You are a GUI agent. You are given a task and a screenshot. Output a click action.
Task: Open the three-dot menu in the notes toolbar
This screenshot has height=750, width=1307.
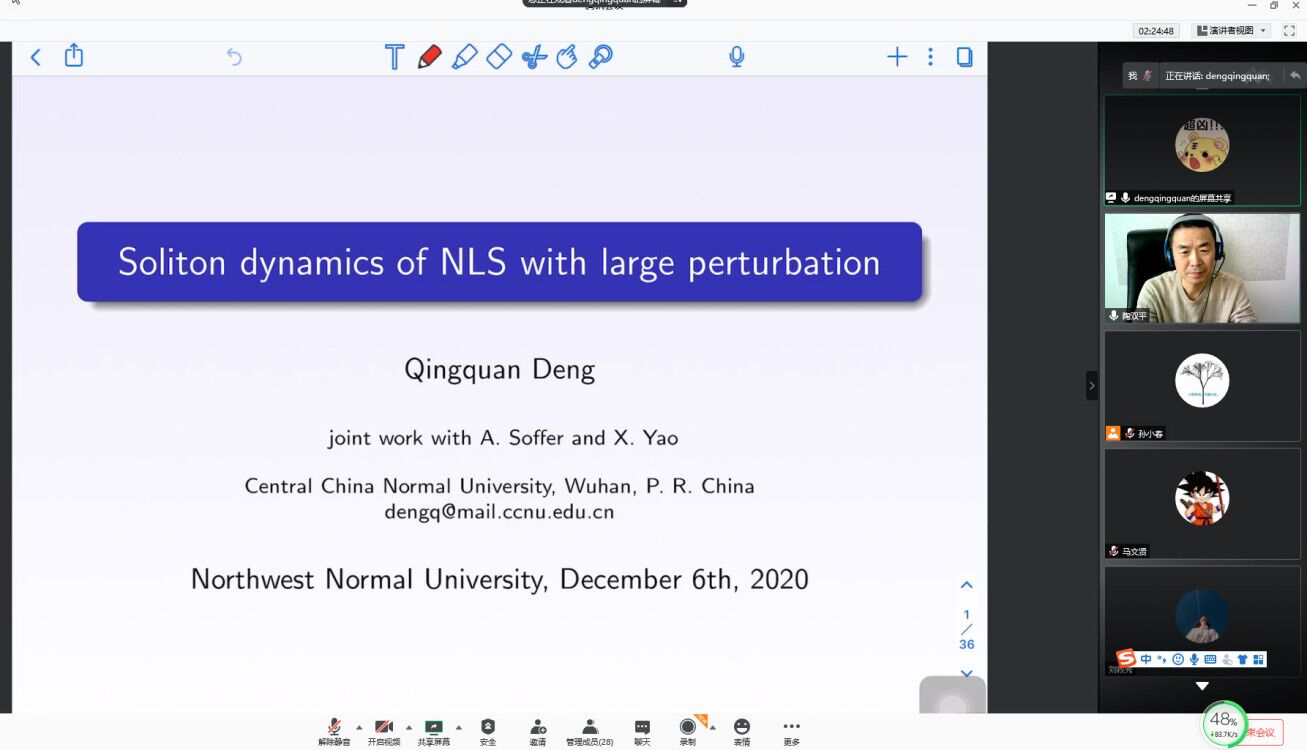point(930,57)
